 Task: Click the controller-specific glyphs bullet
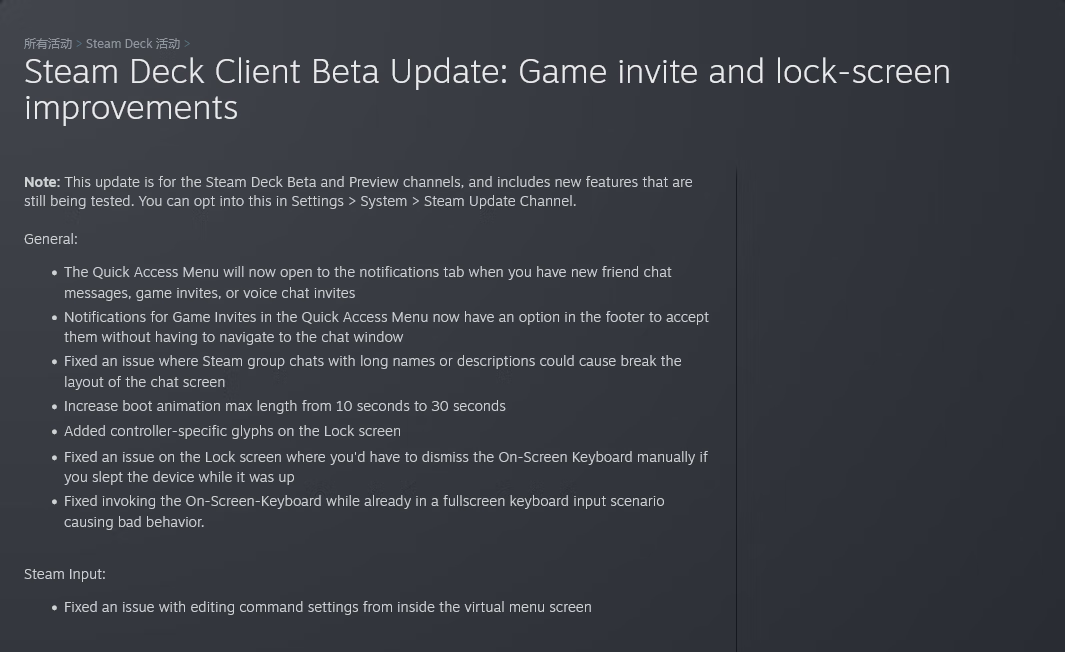pyautogui.click(x=232, y=431)
